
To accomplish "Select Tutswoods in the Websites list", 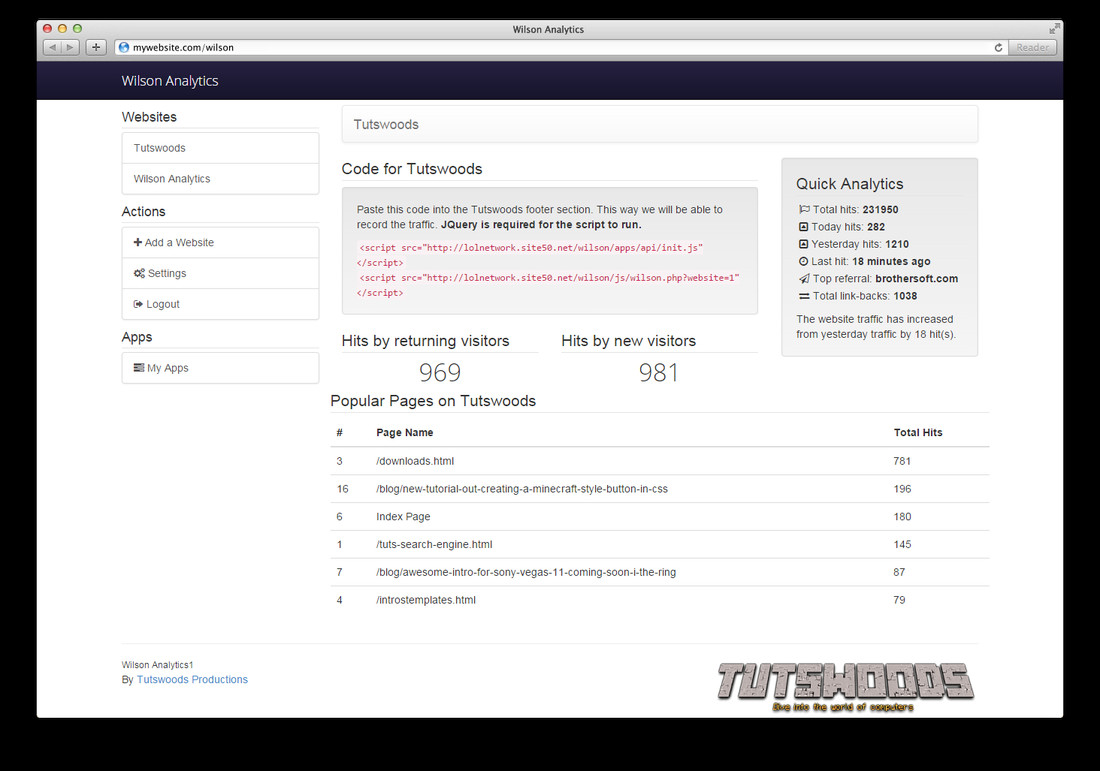I will tap(220, 148).
